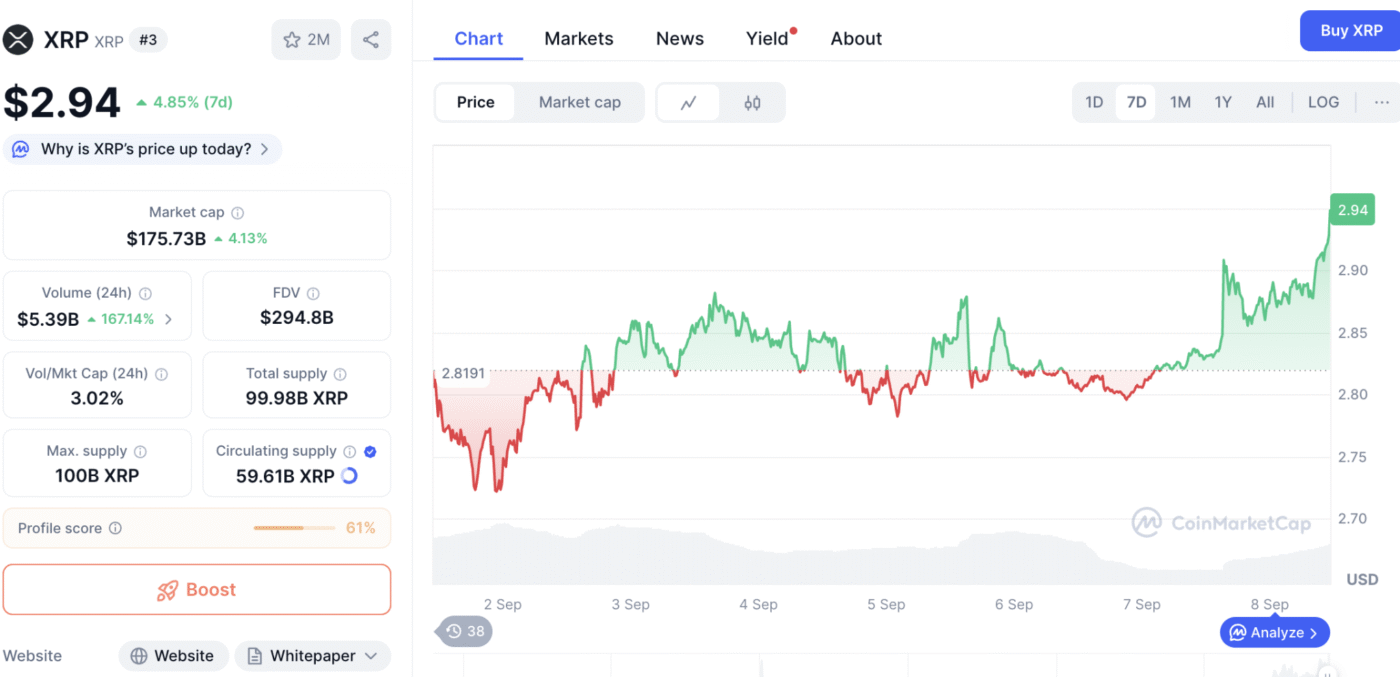Screen dimensions: 1400x677
Task: Open the Website link chip
Action: (174, 656)
